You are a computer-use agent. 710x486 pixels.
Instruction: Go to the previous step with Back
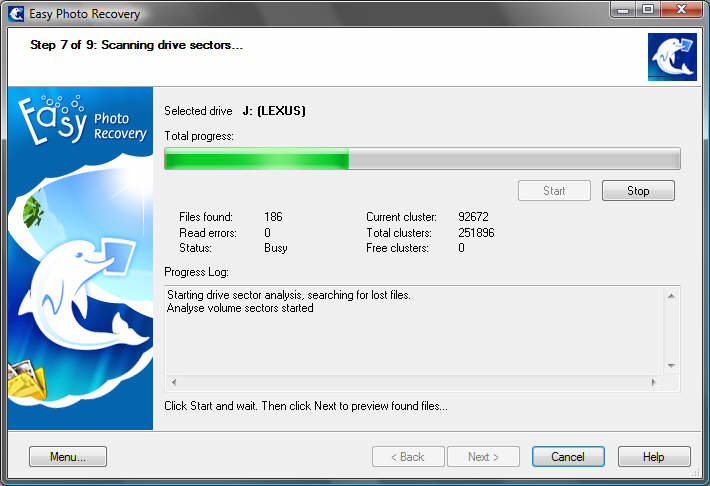[408, 457]
